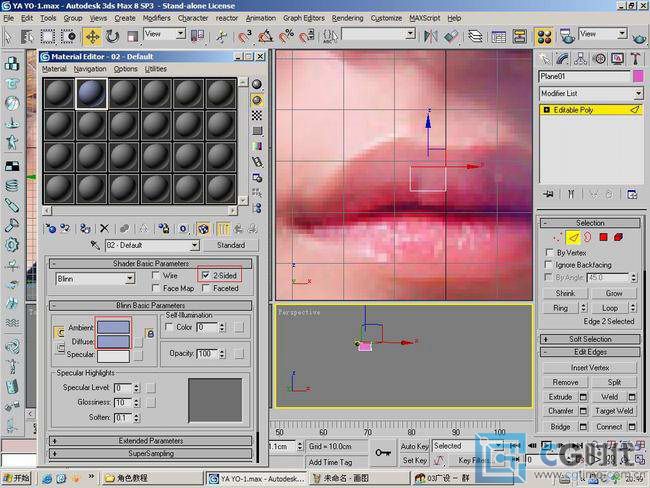
Task: Open Material Editor Utilities menu
Action: pyautogui.click(x=155, y=69)
